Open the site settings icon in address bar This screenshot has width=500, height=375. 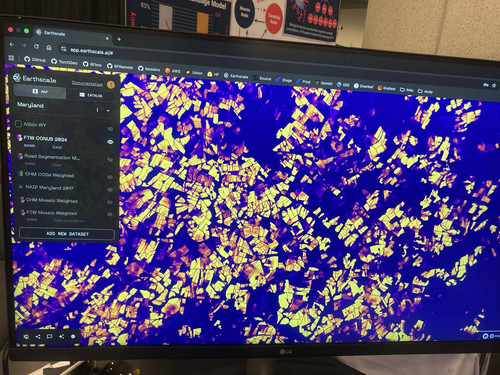[x=63, y=49]
